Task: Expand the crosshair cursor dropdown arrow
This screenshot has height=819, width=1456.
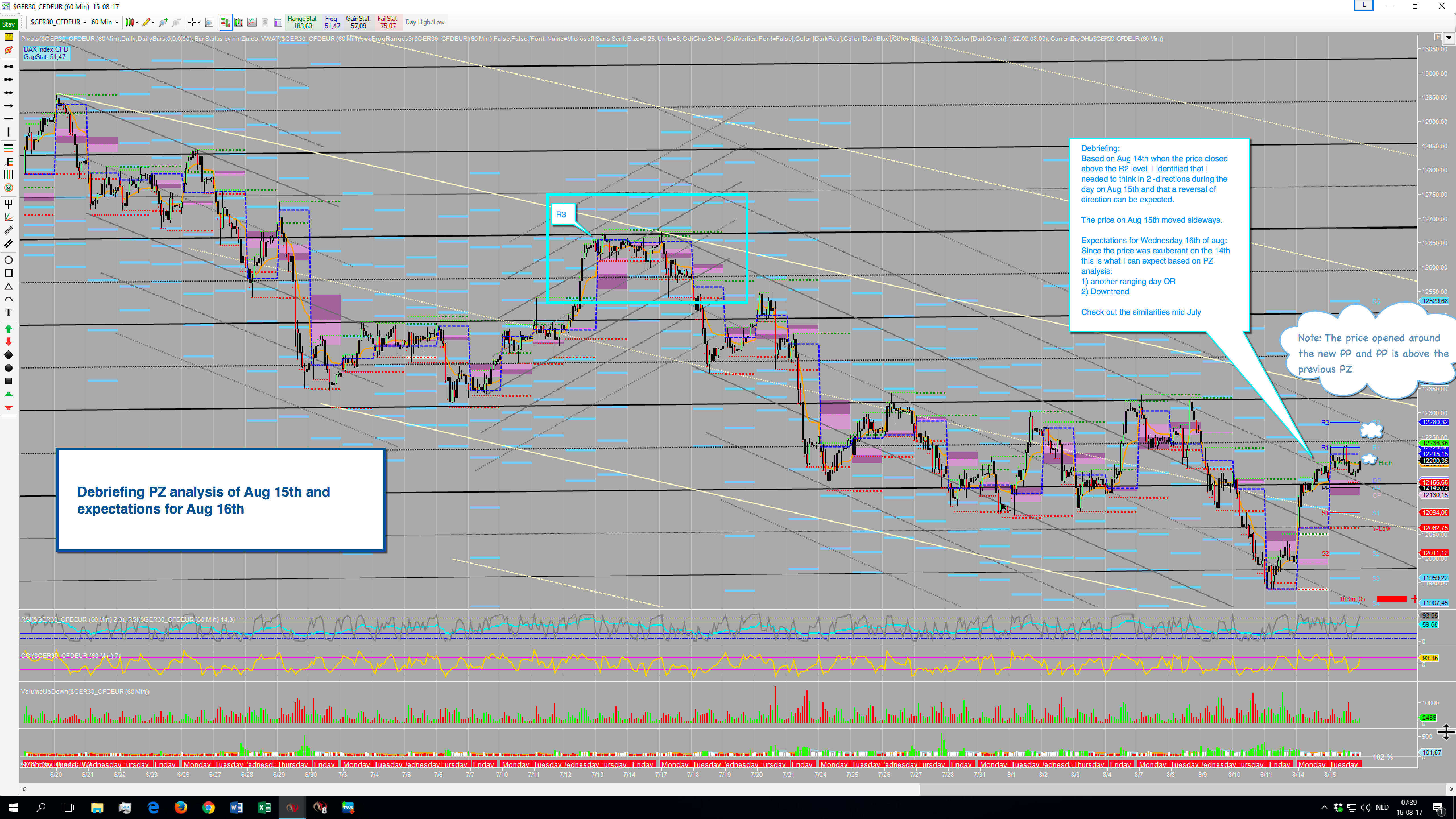Action: pyautogui.click(x=199, y=22)
